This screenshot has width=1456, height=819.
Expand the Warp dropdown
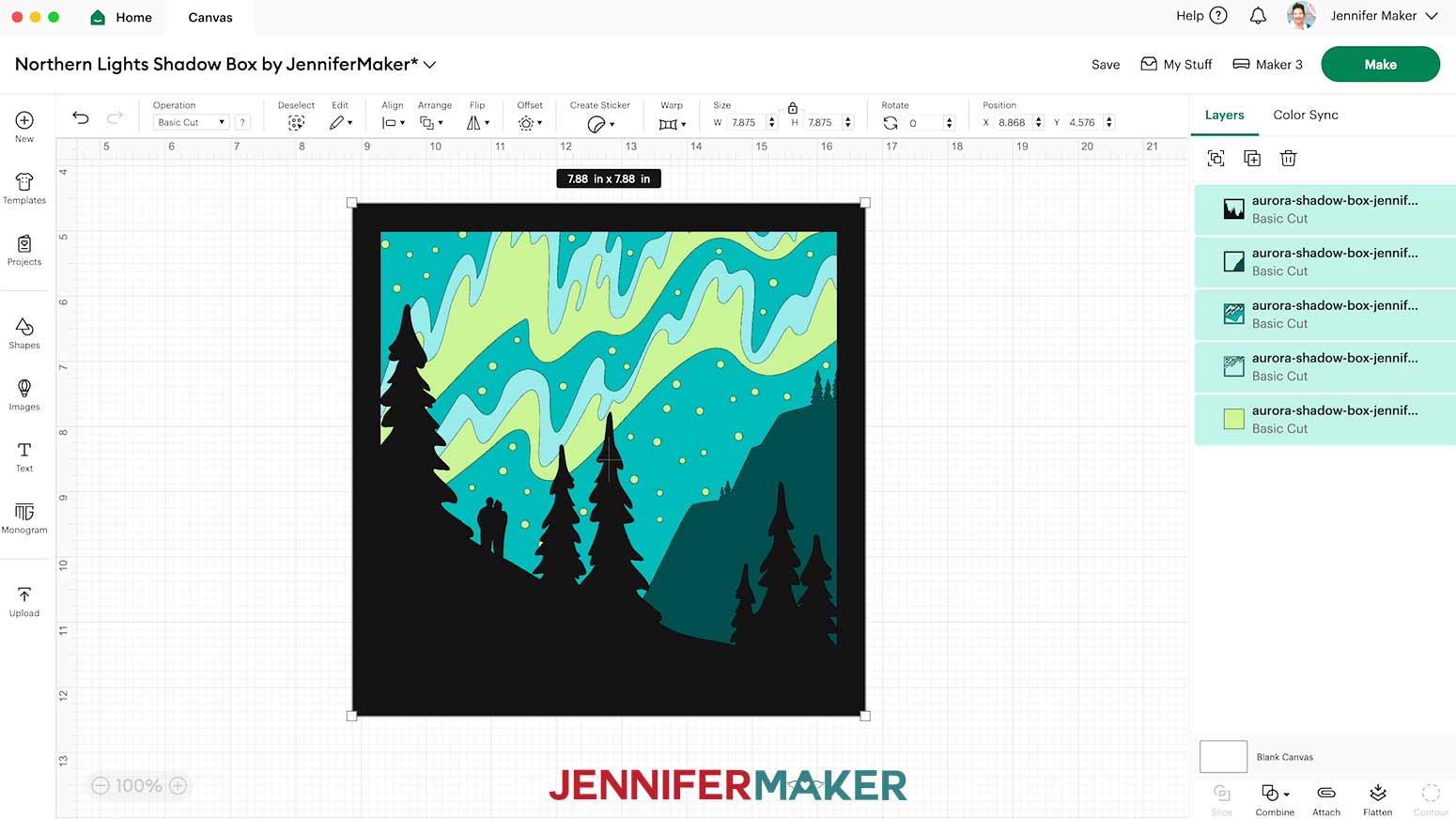pyautogui.click(x=673, y=124)
